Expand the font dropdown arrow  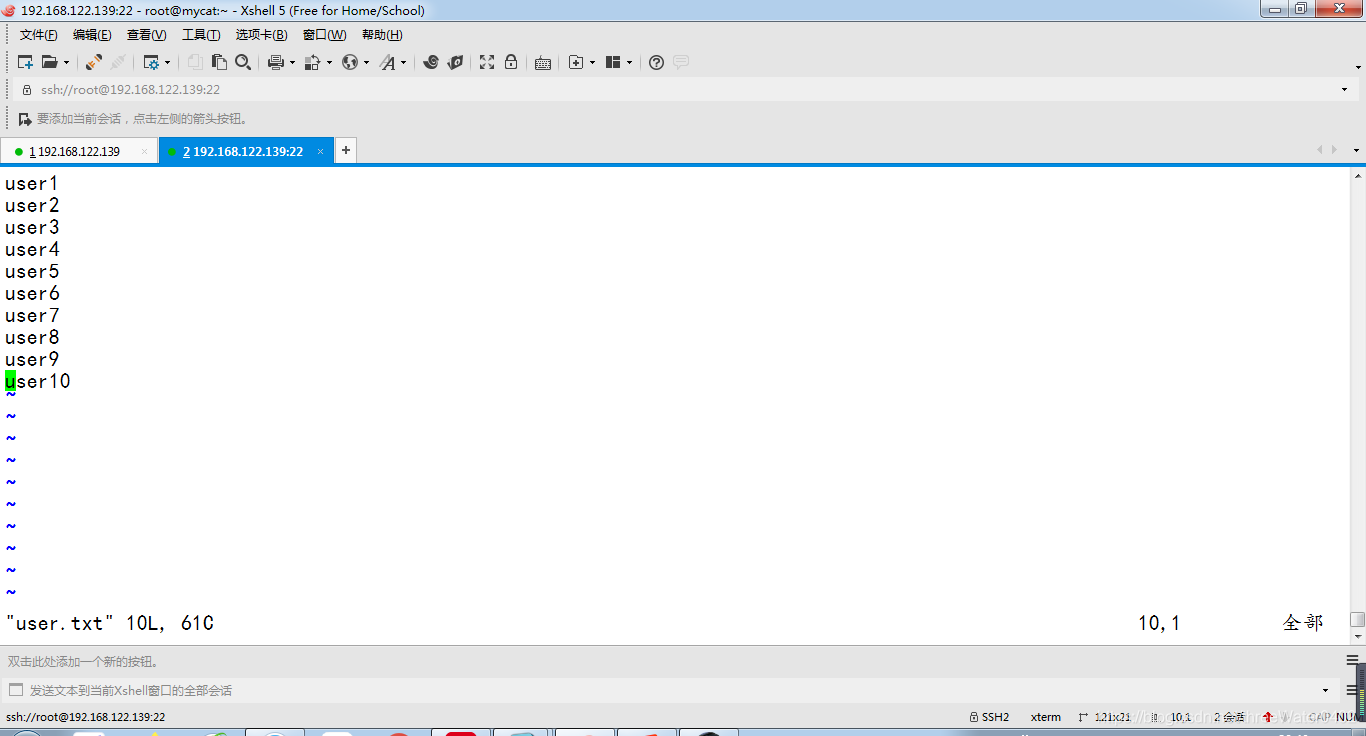click(404, 62)
